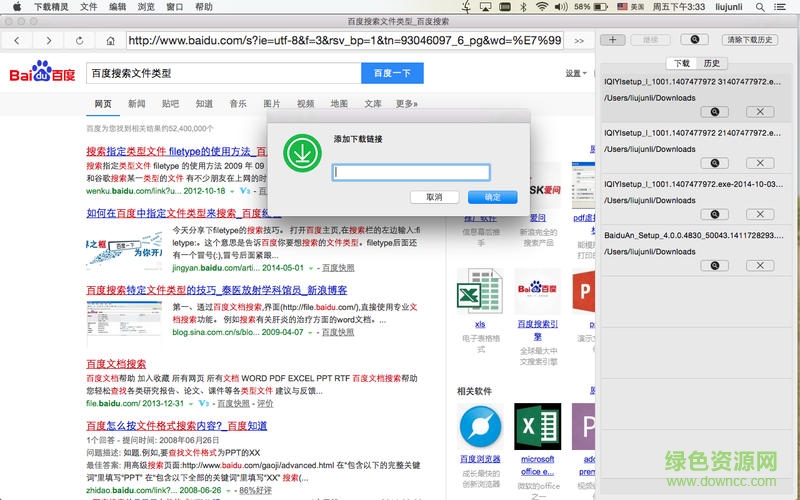Expand the 更多 more categories dropdown
This screenshot has width=800, height=500.
click(406, 104)
